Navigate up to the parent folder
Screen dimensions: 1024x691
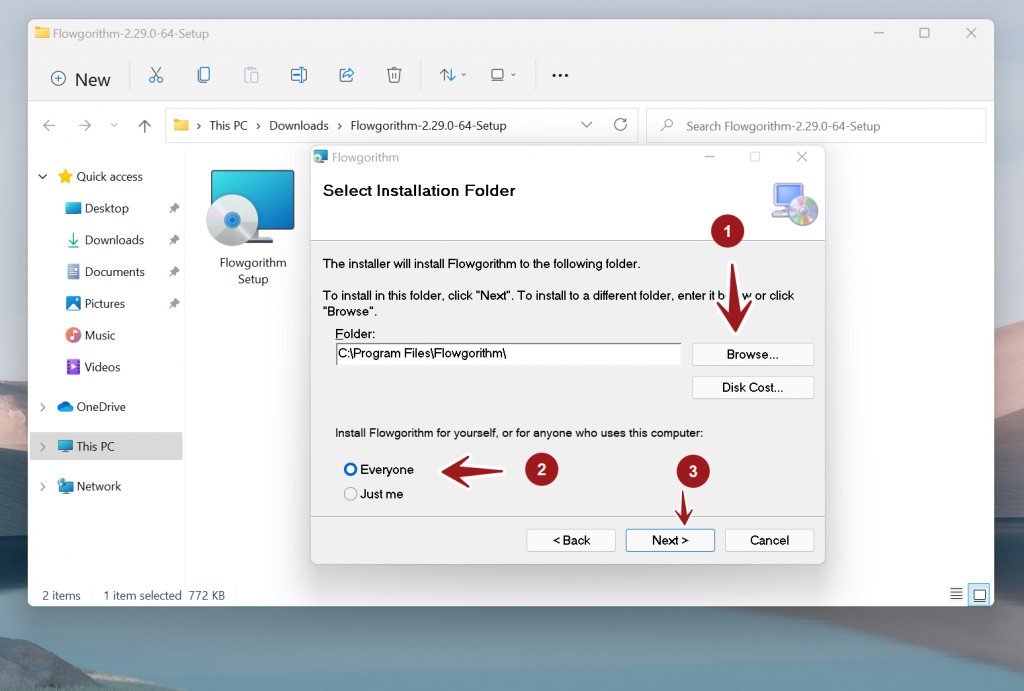[x=144, y=125]
